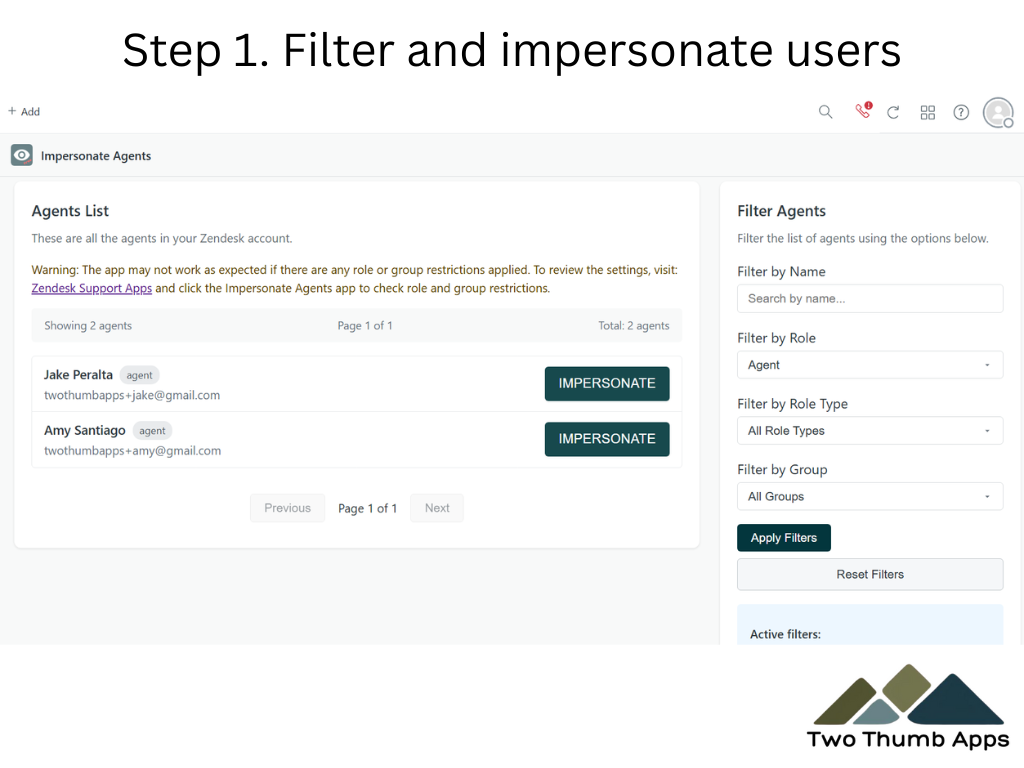Open the Zendesk Support Apps link

[91, 288]
